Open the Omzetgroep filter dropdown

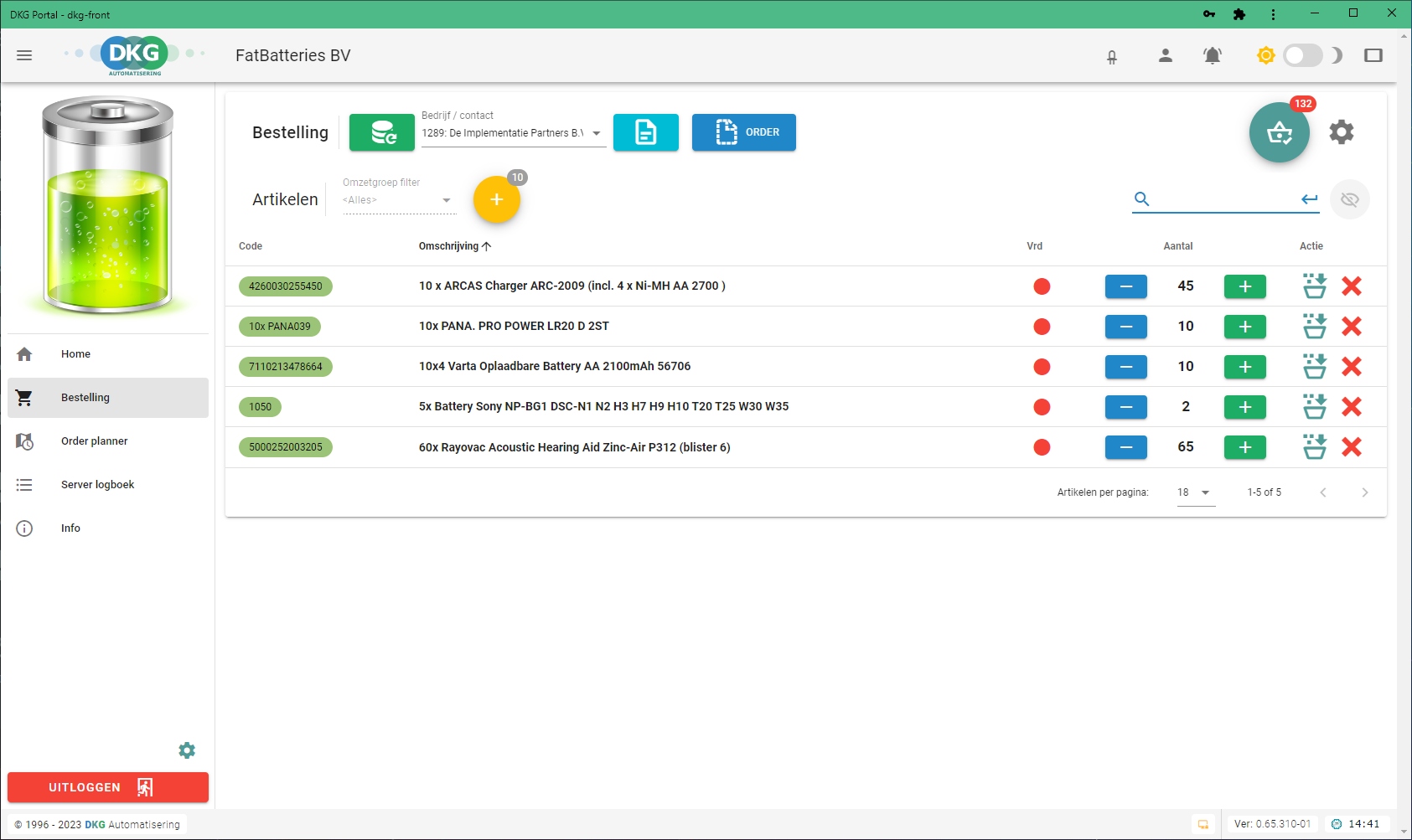coord(399,200)
